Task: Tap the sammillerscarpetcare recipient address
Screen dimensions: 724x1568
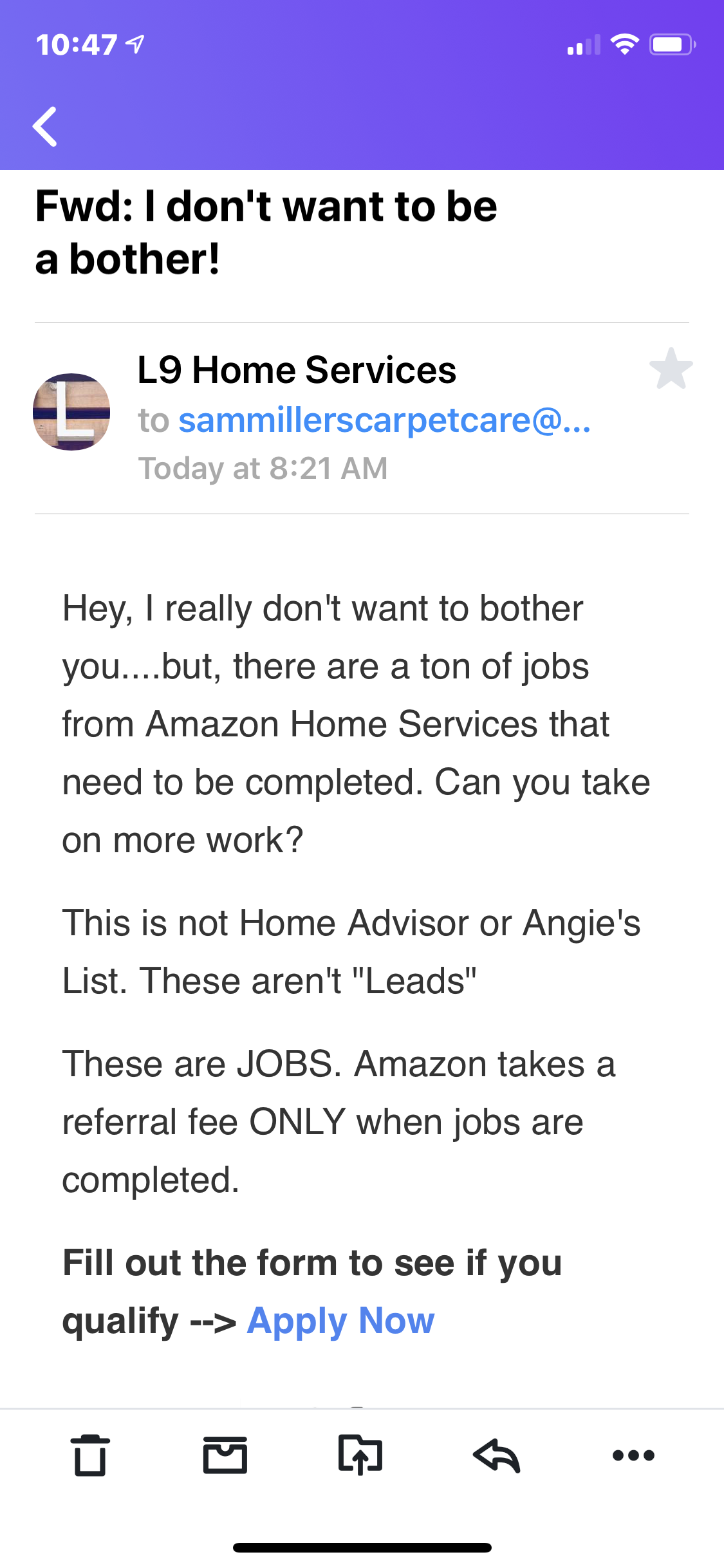Action: point(384,420)
